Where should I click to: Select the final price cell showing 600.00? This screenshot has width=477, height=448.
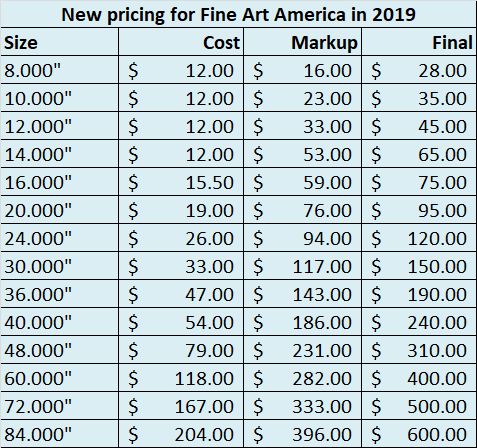419,434
